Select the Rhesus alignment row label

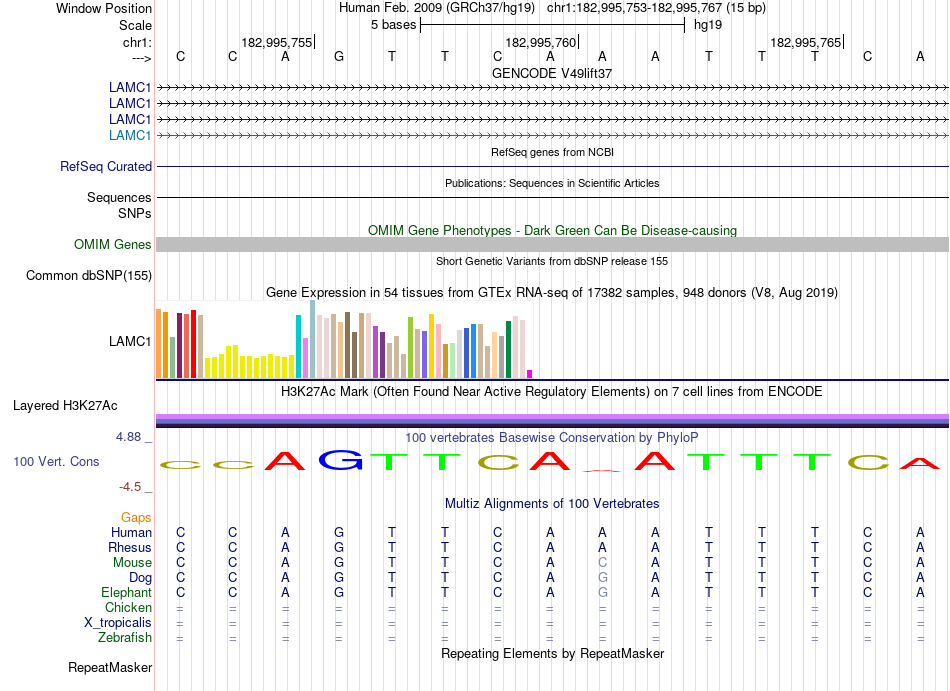[x=130, y=547]
